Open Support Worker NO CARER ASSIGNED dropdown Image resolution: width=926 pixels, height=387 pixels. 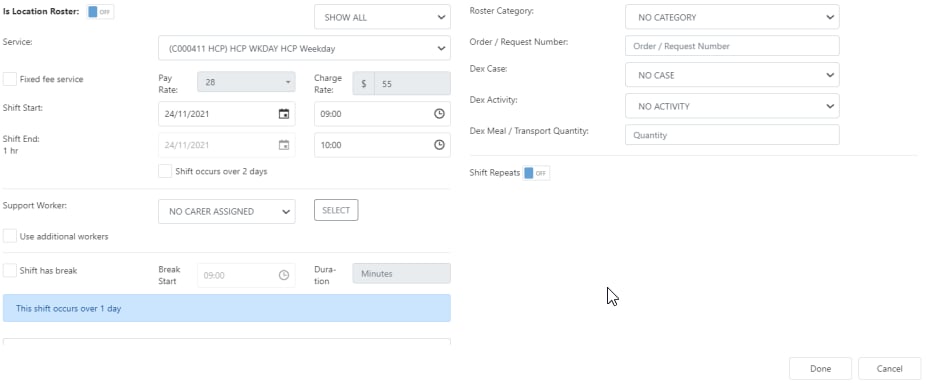coord(227,212)
